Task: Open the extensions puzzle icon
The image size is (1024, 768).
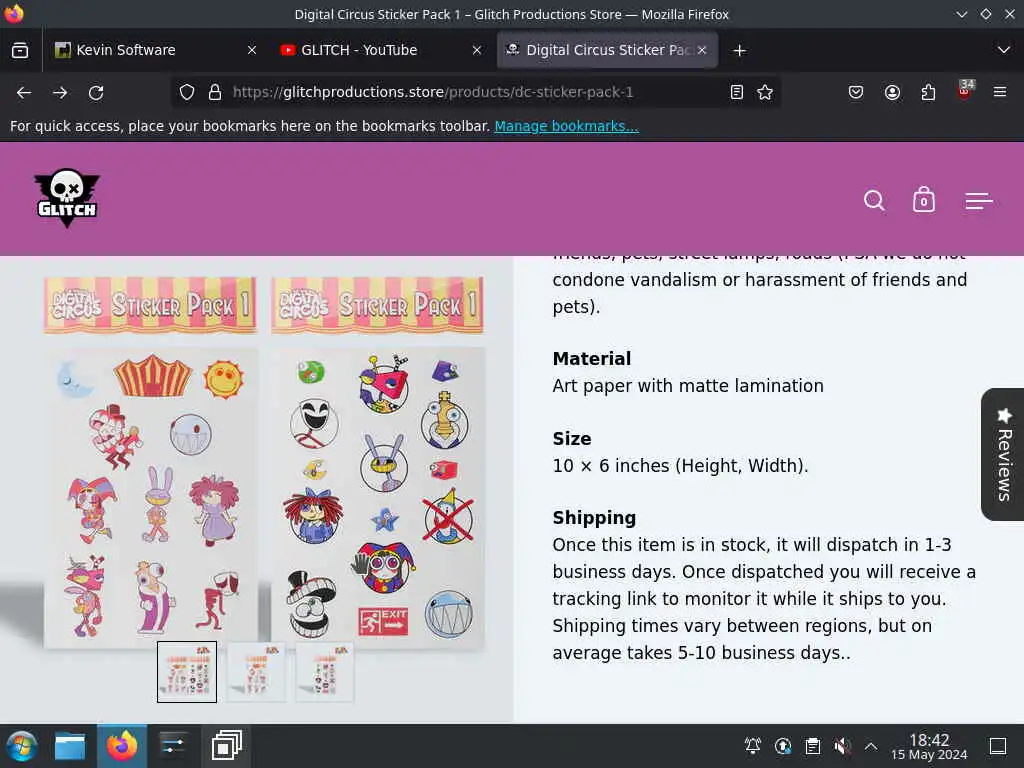Action: [x=928, y=92]
